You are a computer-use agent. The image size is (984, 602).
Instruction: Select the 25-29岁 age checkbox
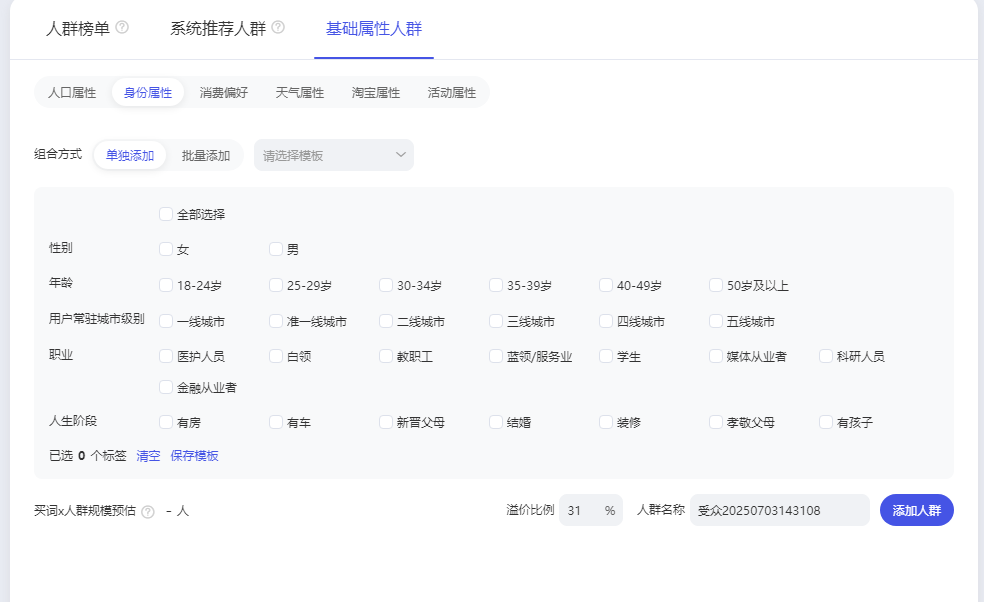[276, 285]
